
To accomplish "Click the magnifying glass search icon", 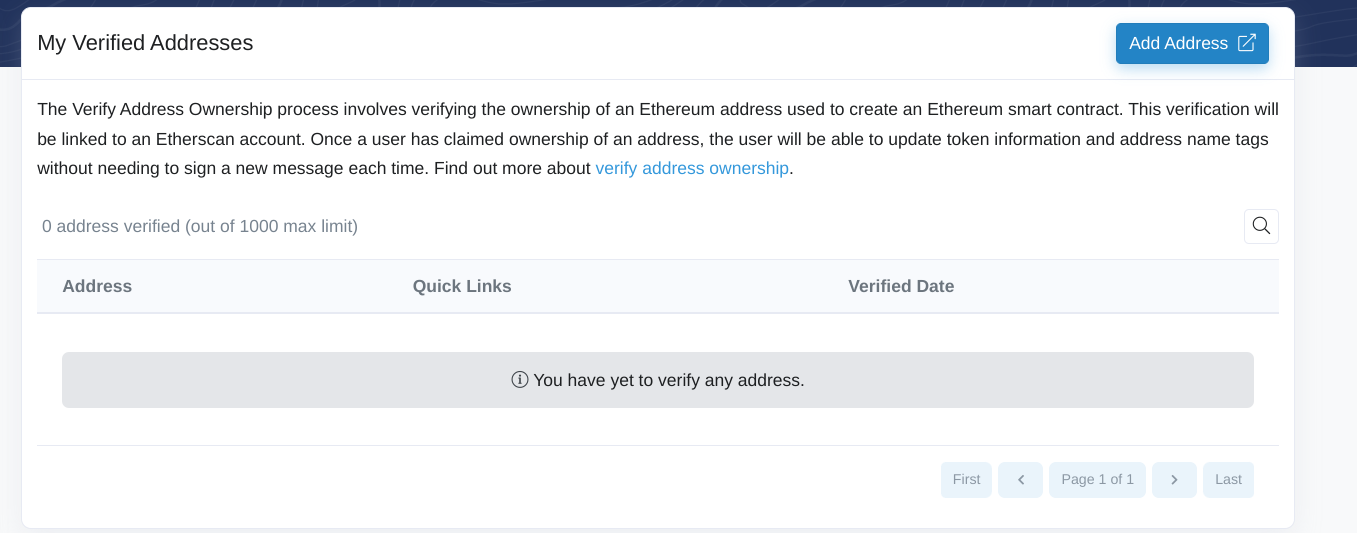I will (x=1261, y=226).
